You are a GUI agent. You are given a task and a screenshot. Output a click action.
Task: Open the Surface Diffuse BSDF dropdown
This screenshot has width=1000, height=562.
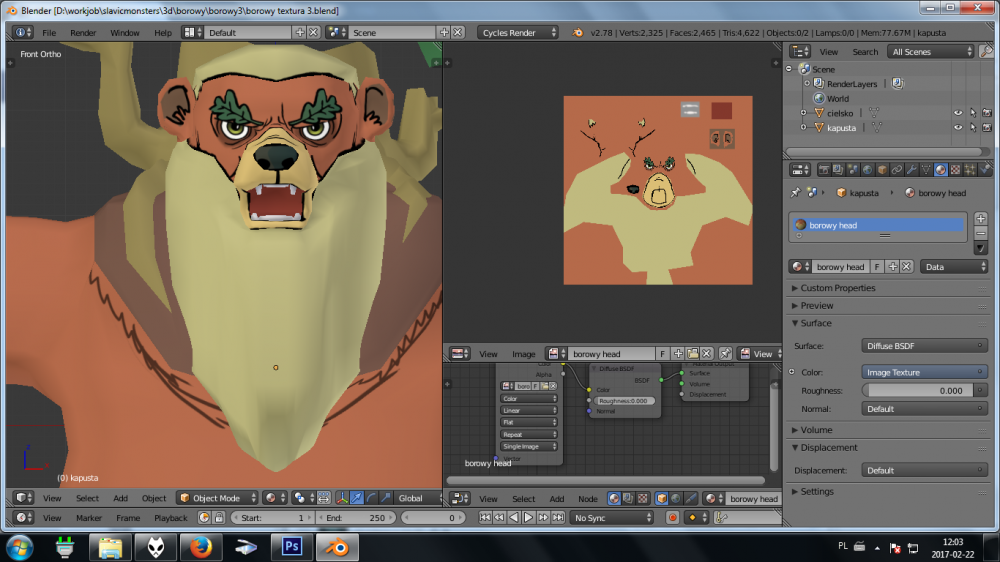point(924,346)
